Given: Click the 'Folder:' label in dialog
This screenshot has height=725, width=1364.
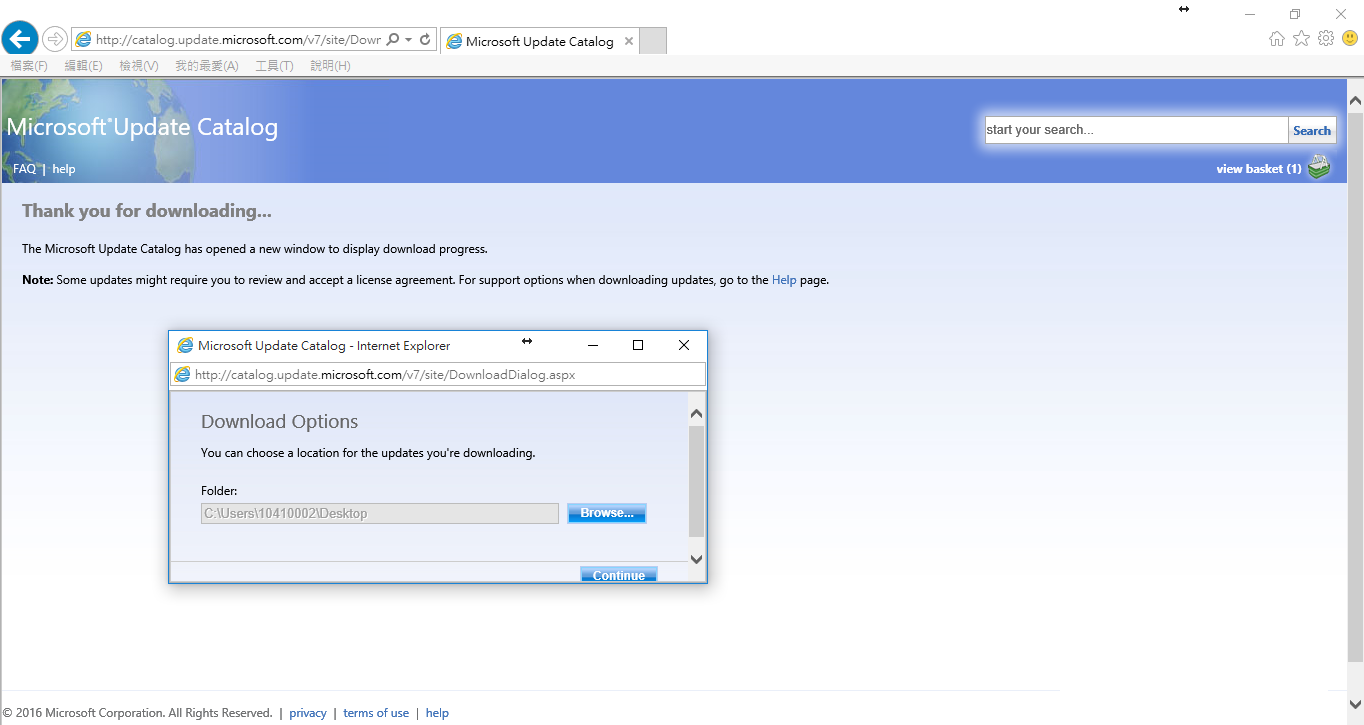Looking at the screenshot, I should tap(219, 491).
